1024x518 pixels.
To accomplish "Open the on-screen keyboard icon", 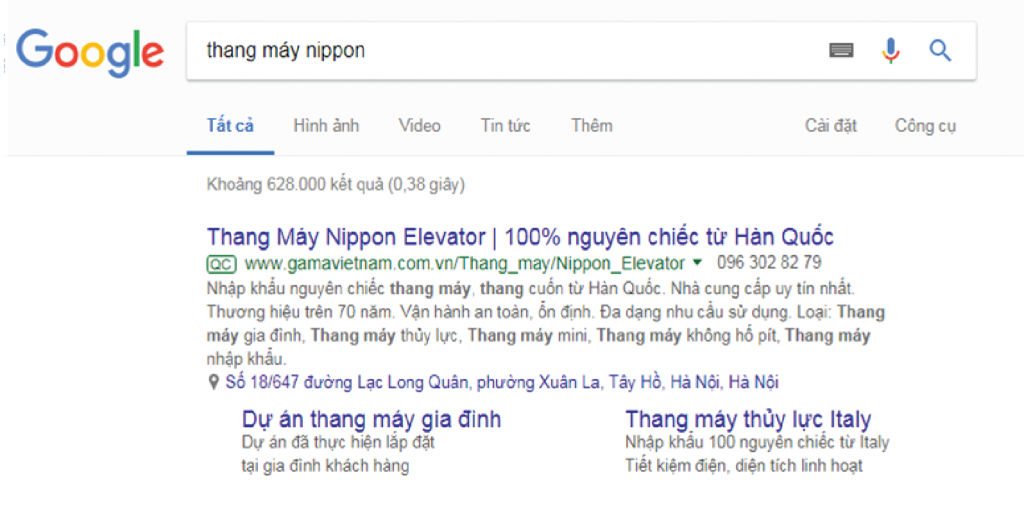I will 841,50.
